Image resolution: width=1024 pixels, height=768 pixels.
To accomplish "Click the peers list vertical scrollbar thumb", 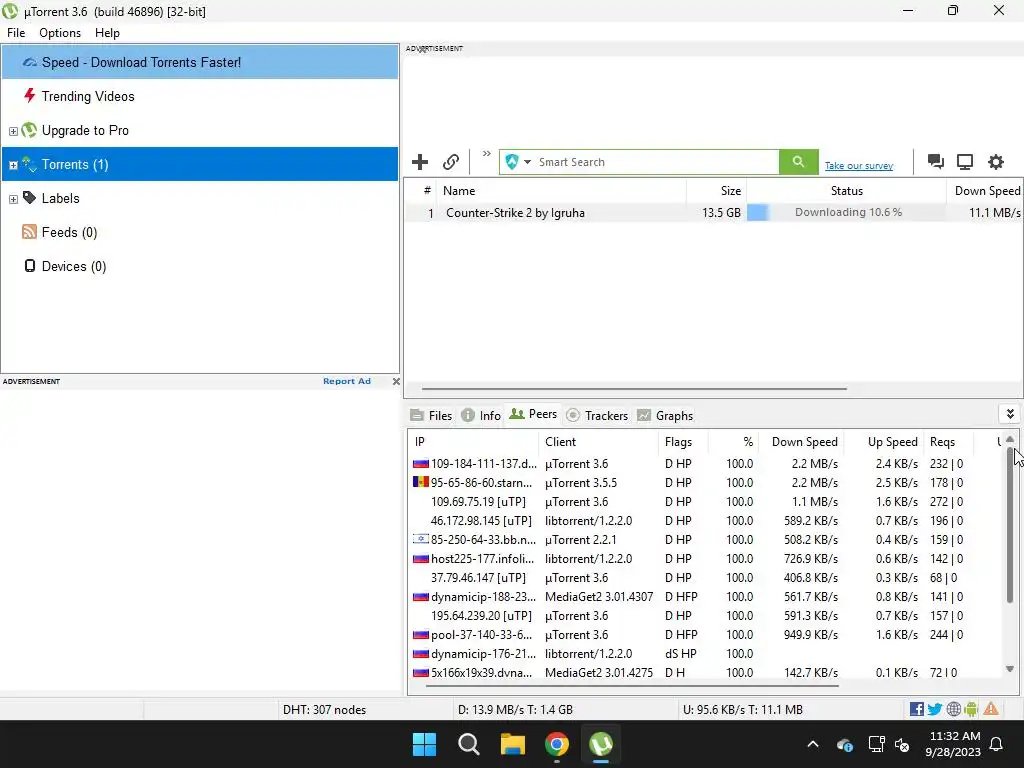I will click(x=1010, y=526).
